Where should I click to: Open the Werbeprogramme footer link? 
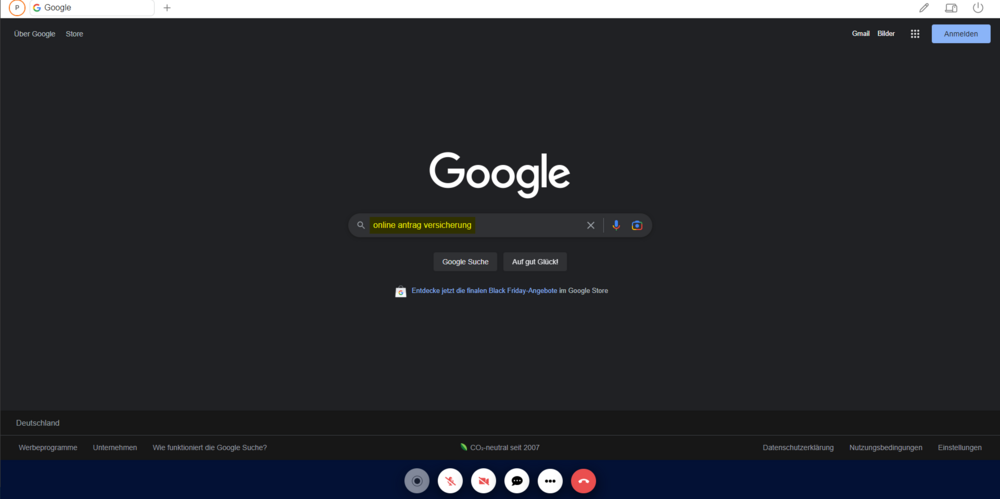point(48,447)
